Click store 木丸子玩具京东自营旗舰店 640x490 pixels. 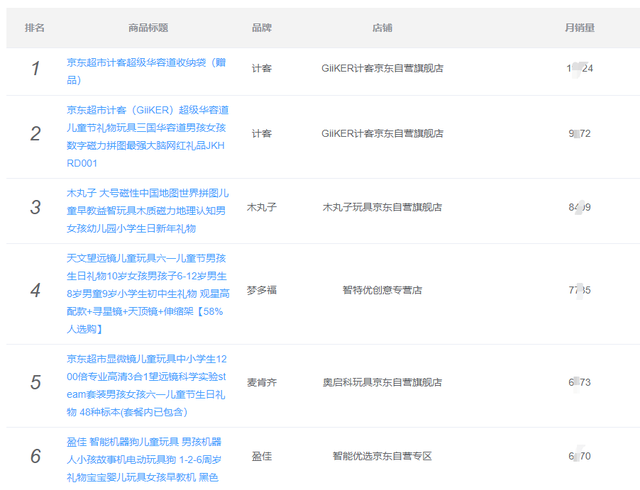coord(382,207)
